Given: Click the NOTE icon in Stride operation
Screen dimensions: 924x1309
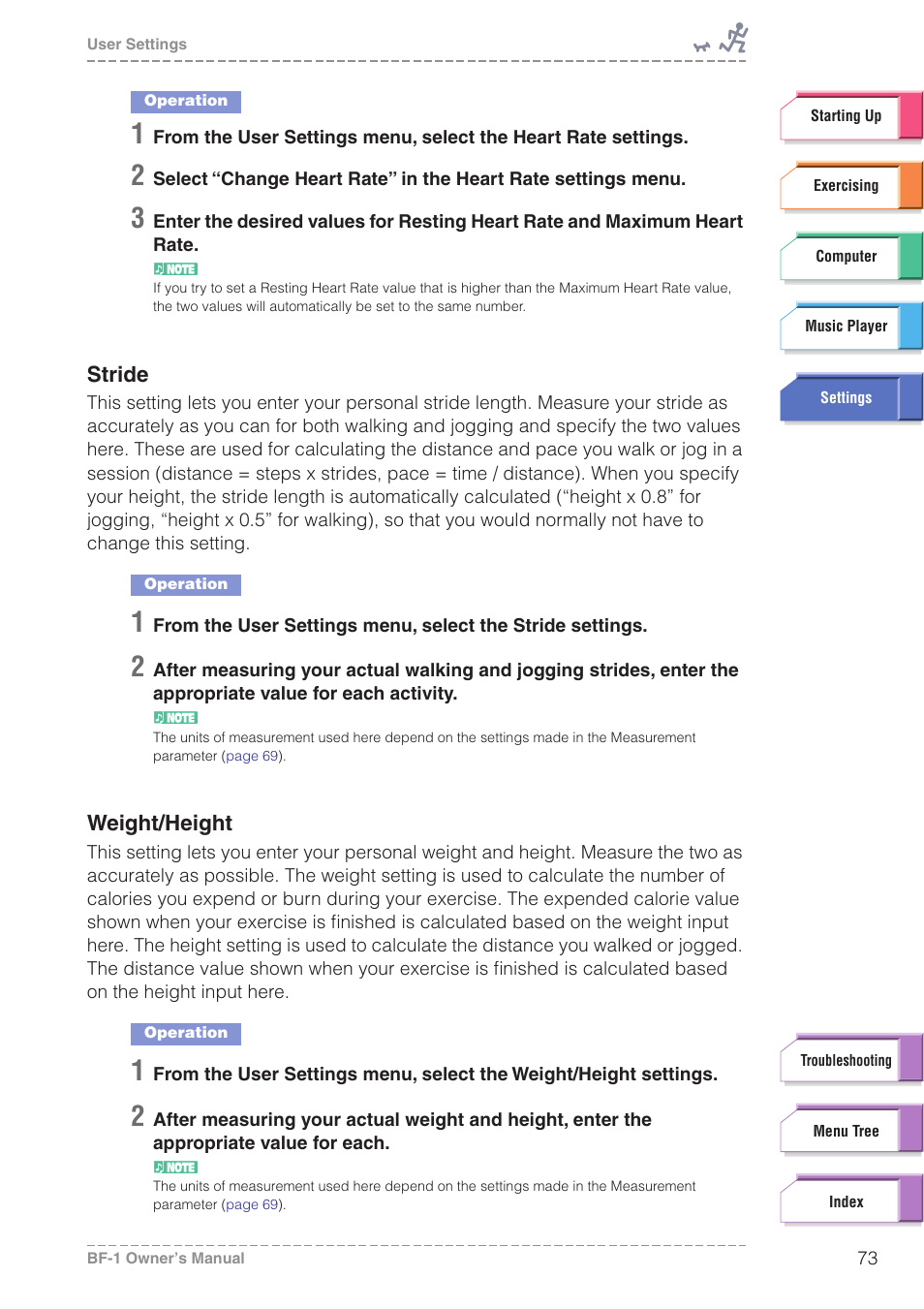Looking at the screenshot, I should point(175,718).
